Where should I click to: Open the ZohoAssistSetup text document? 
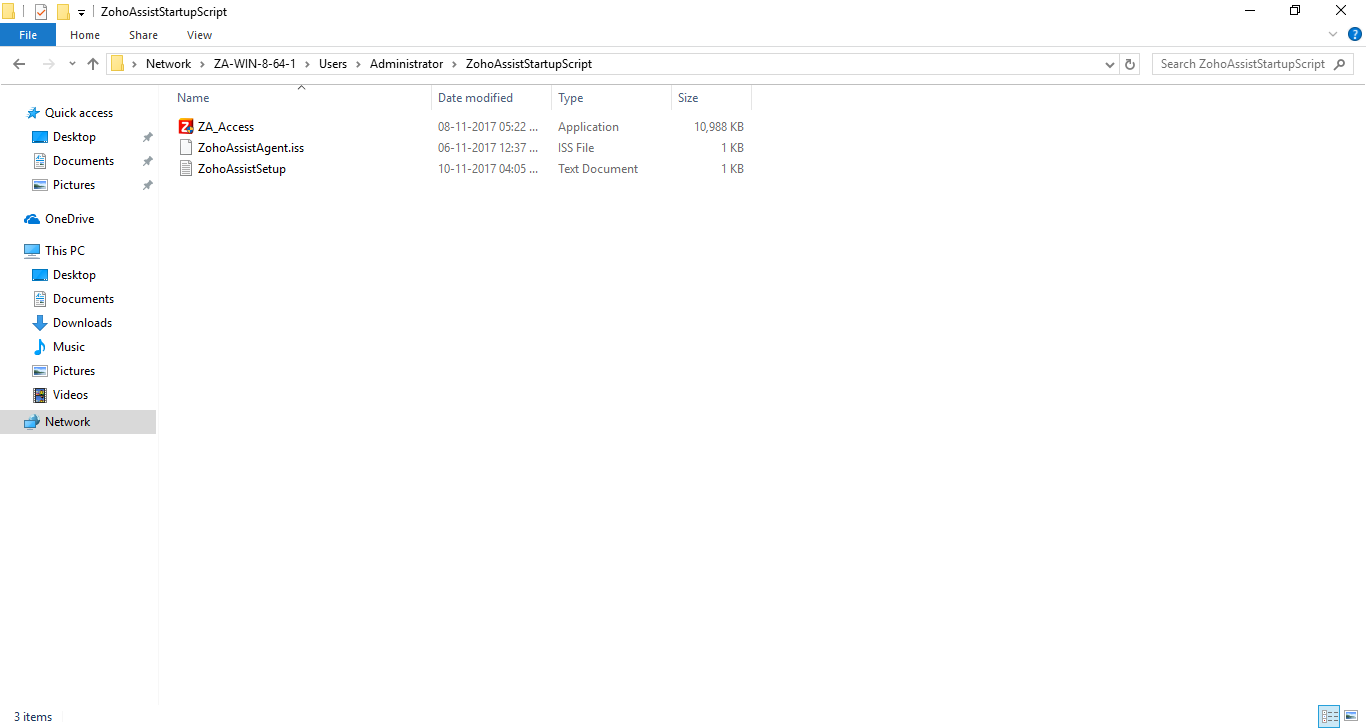(x=240, y=168)
